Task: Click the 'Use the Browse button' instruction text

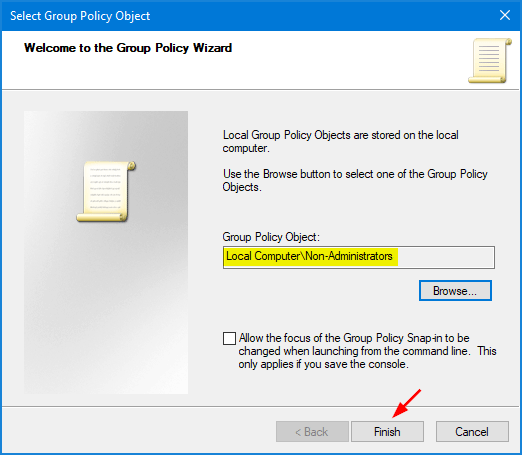Action: click(x=355, y=180)
